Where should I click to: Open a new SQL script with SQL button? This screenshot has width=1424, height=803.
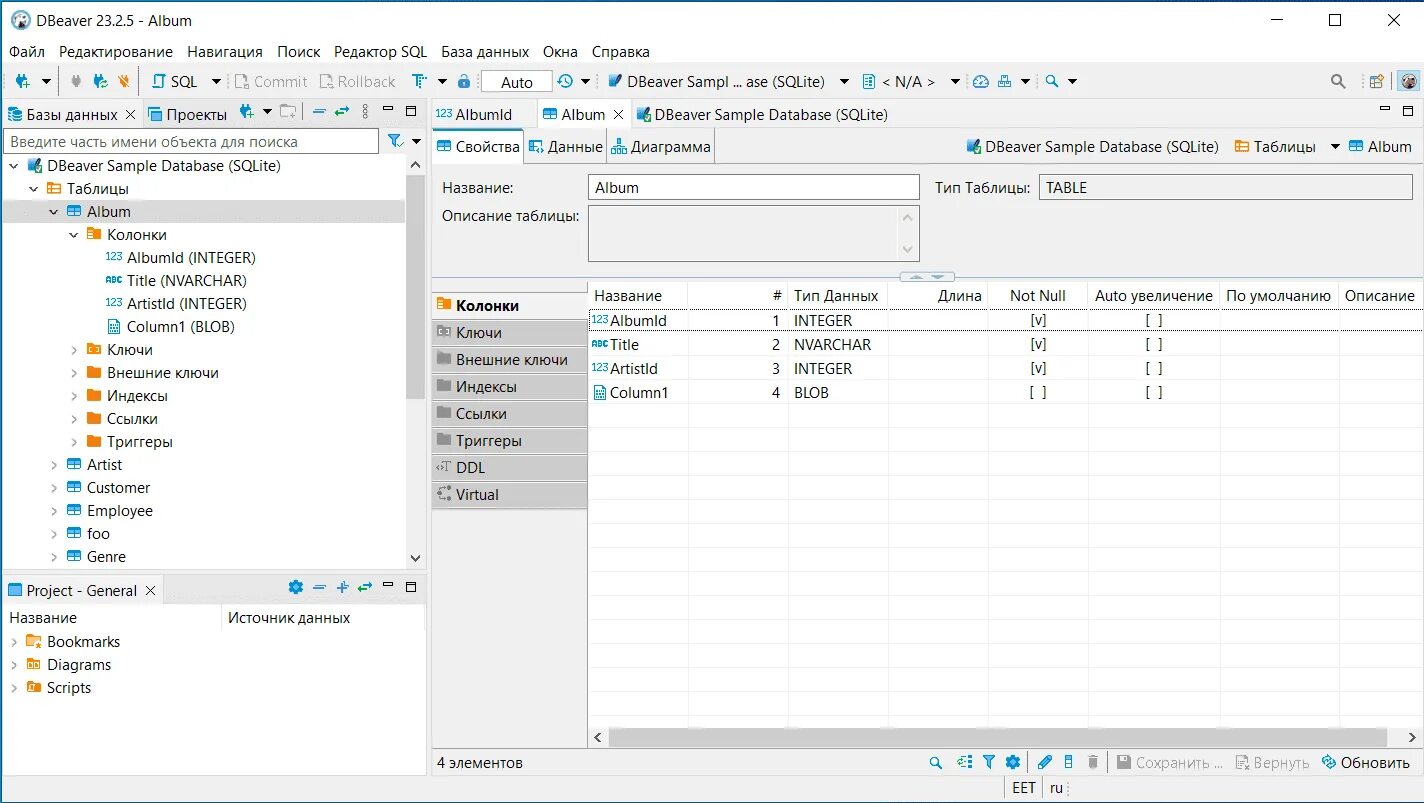[175, 81]
